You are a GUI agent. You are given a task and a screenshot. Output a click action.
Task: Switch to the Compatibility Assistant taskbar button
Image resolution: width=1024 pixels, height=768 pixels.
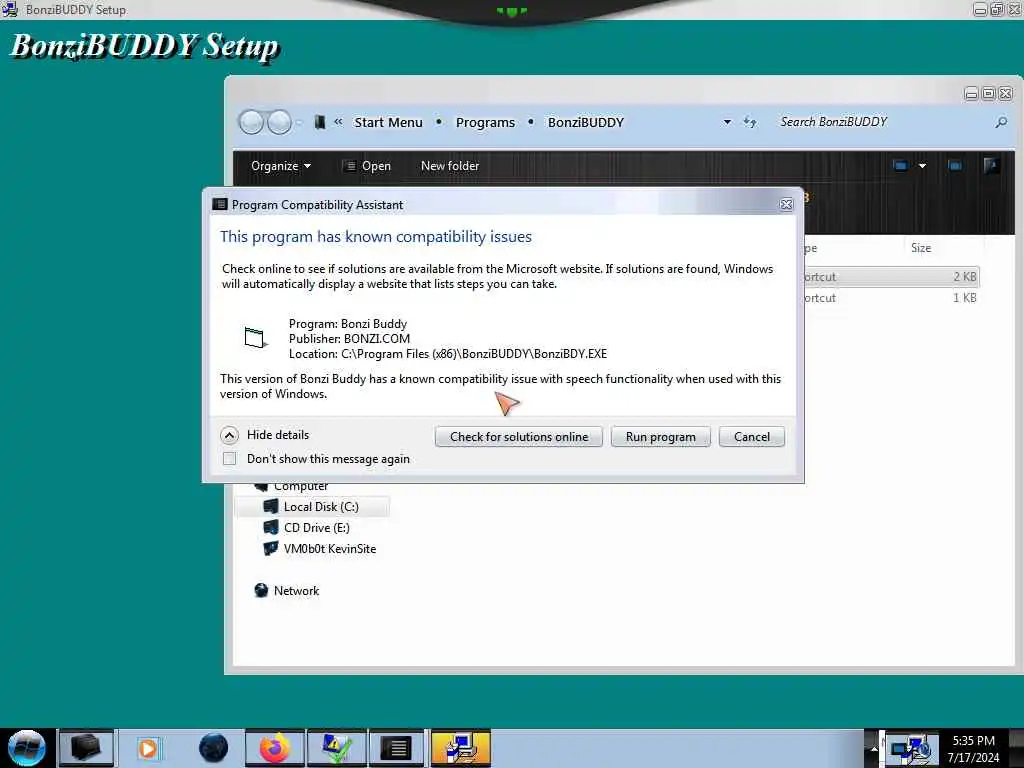click(396, 748)
